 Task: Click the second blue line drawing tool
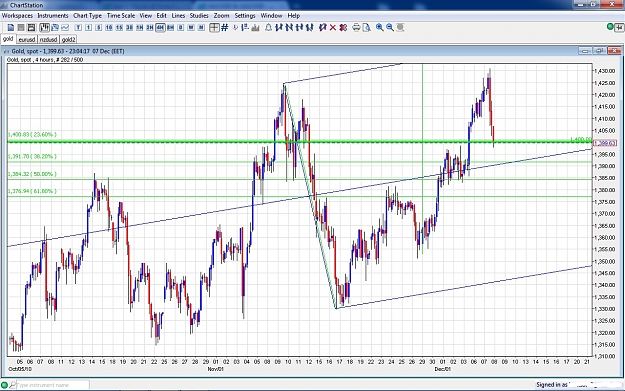289,28
